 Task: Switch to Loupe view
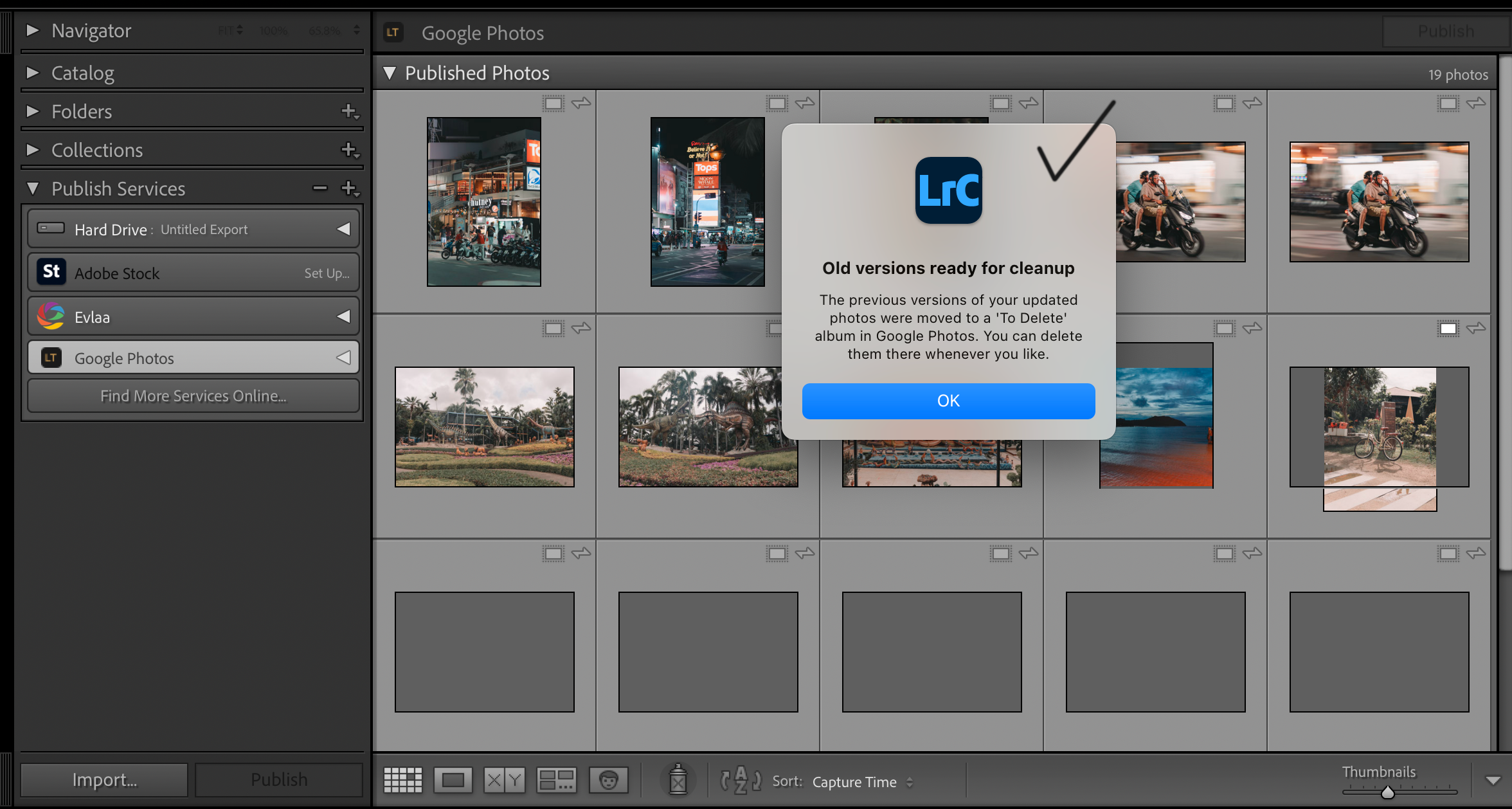(453, 779)
